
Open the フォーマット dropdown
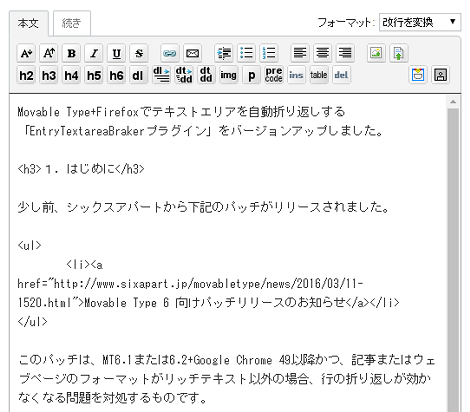coord(420,22)
